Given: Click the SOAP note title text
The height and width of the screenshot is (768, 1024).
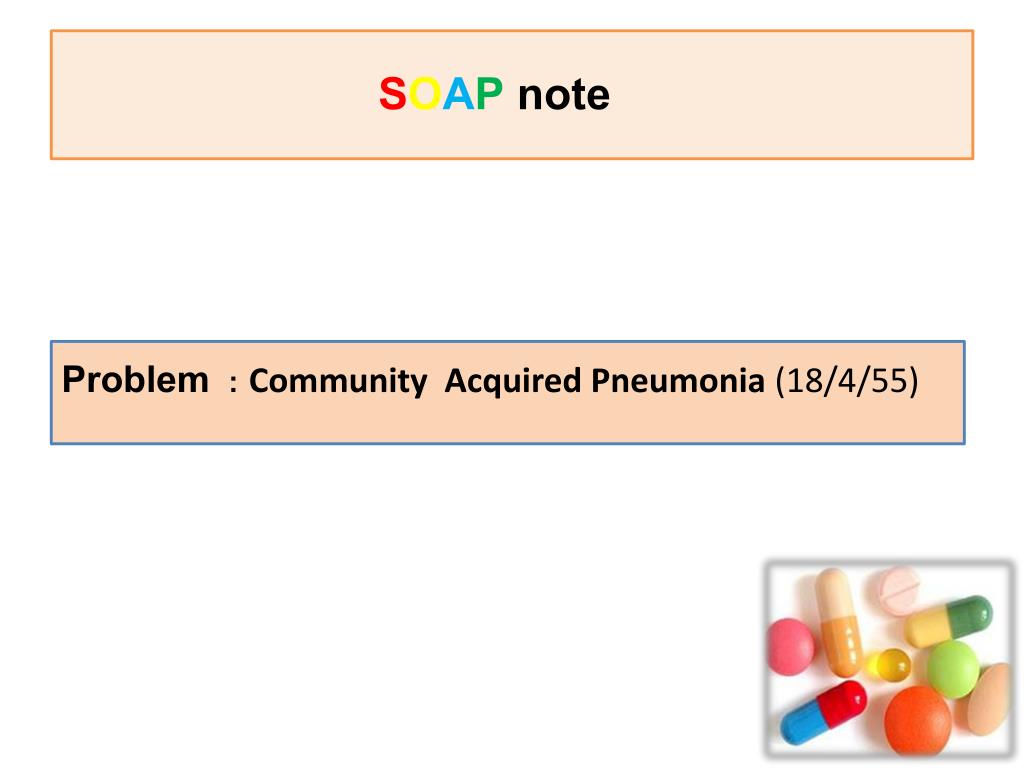Looking at the screenshot, I should coord(494,94).
